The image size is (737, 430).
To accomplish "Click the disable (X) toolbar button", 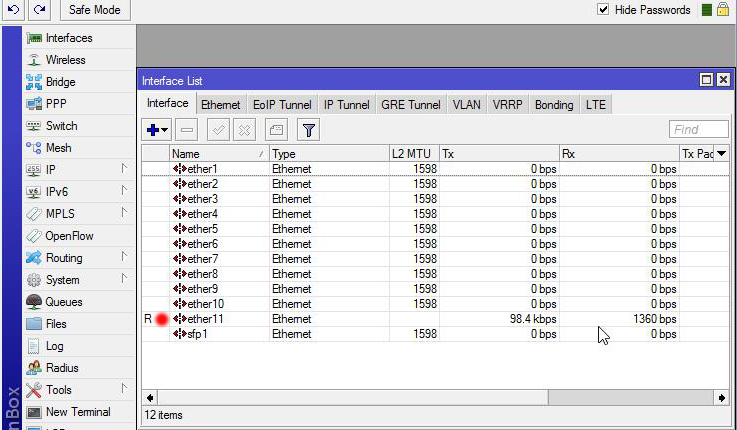I will [244, 130].
